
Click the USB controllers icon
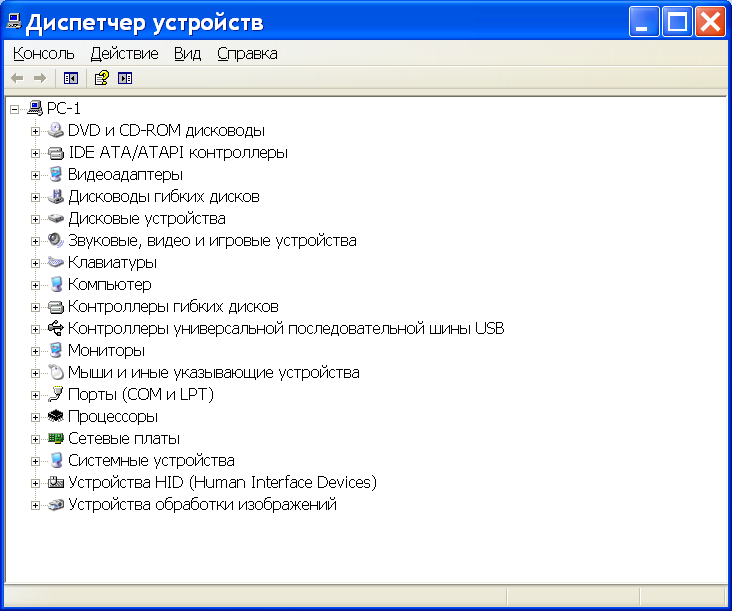tap(56, 328)
